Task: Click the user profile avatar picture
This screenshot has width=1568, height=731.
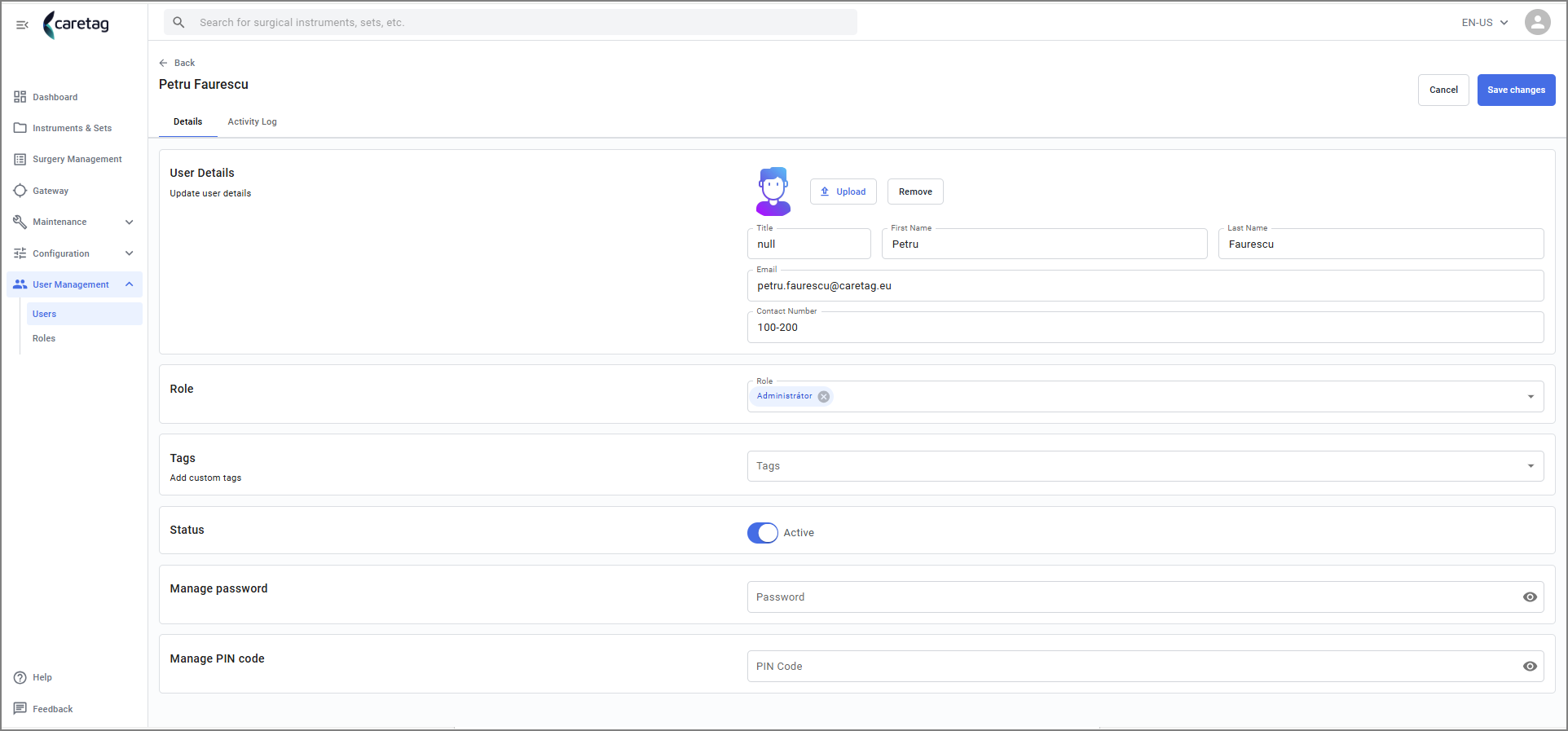Action: pyautogui.click(x=773, y=192)
